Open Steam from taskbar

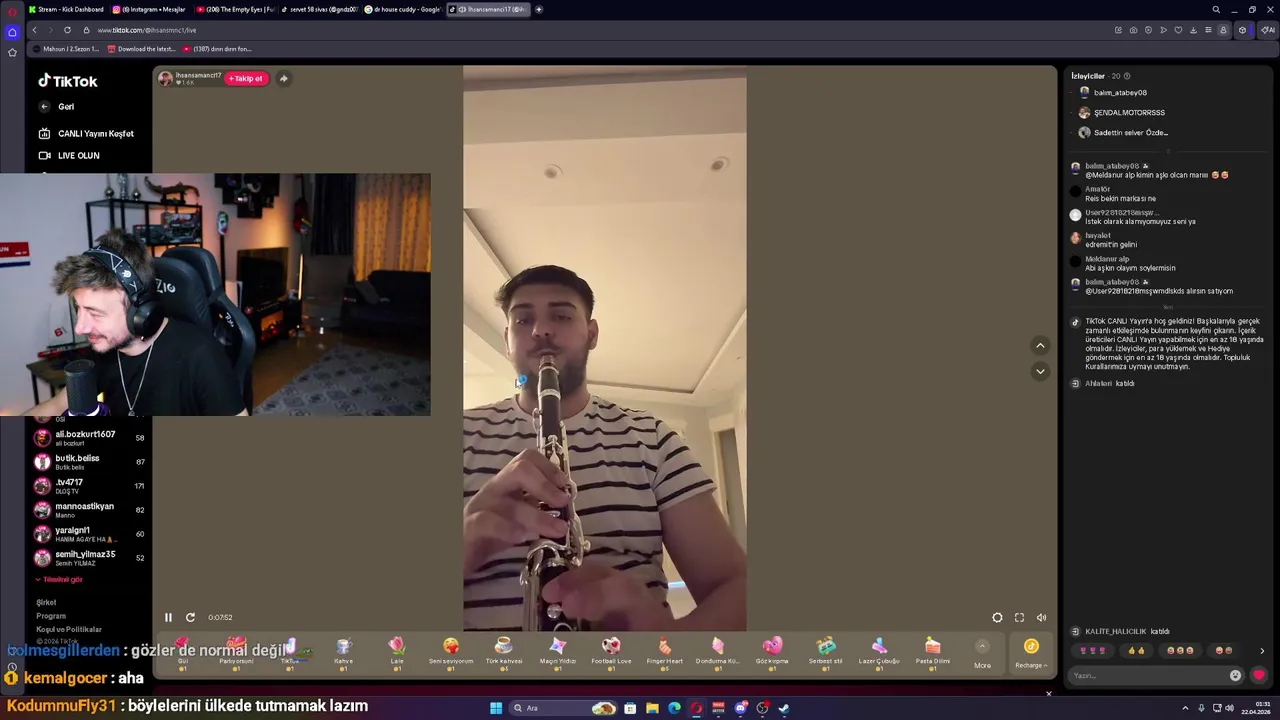(x=784, y=708)
